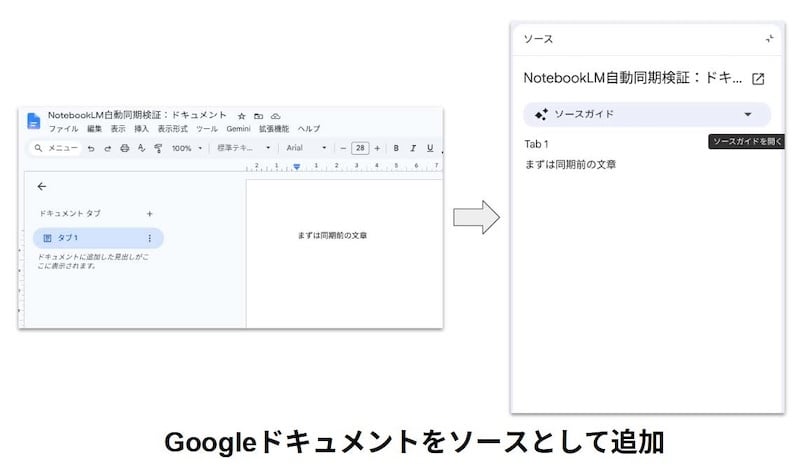Open the 表示 menu
This screenshot has height=465, width=804.
(x=118, y=129)
